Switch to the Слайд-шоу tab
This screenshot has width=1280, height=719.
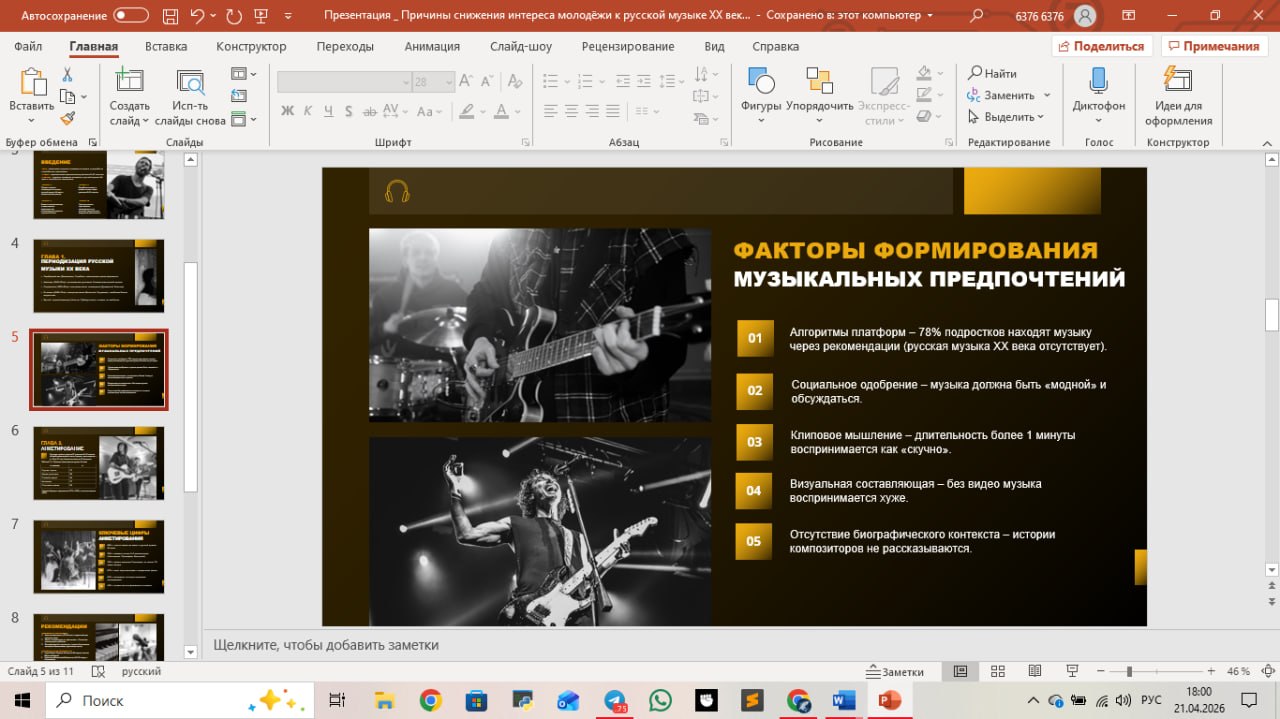click(521, 46)
